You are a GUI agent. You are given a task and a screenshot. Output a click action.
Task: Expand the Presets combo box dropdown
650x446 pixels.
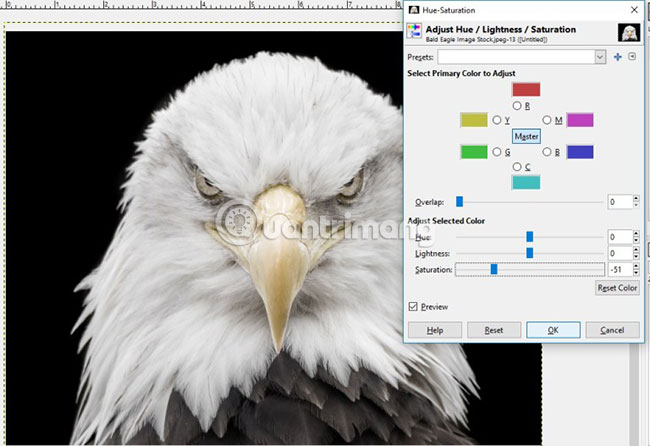[600, 57]
